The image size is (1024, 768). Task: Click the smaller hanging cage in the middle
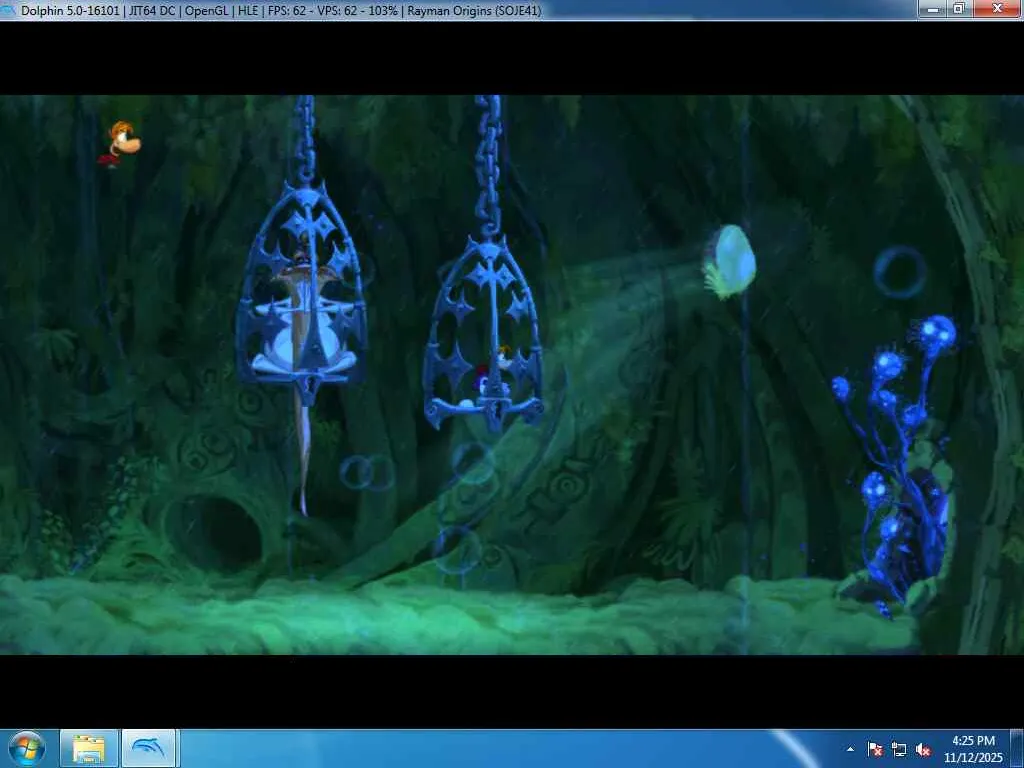click(x=484, y=333)
